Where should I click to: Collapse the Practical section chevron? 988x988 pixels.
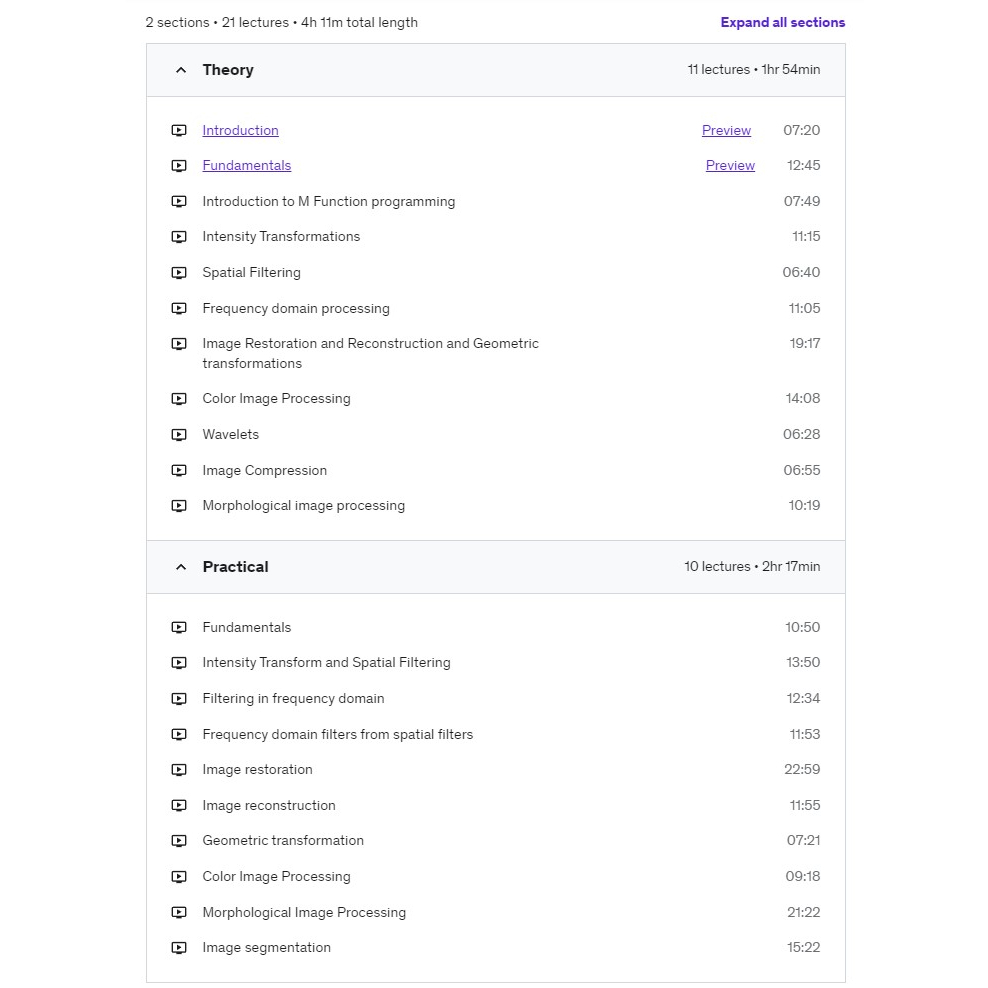[181, 567]
